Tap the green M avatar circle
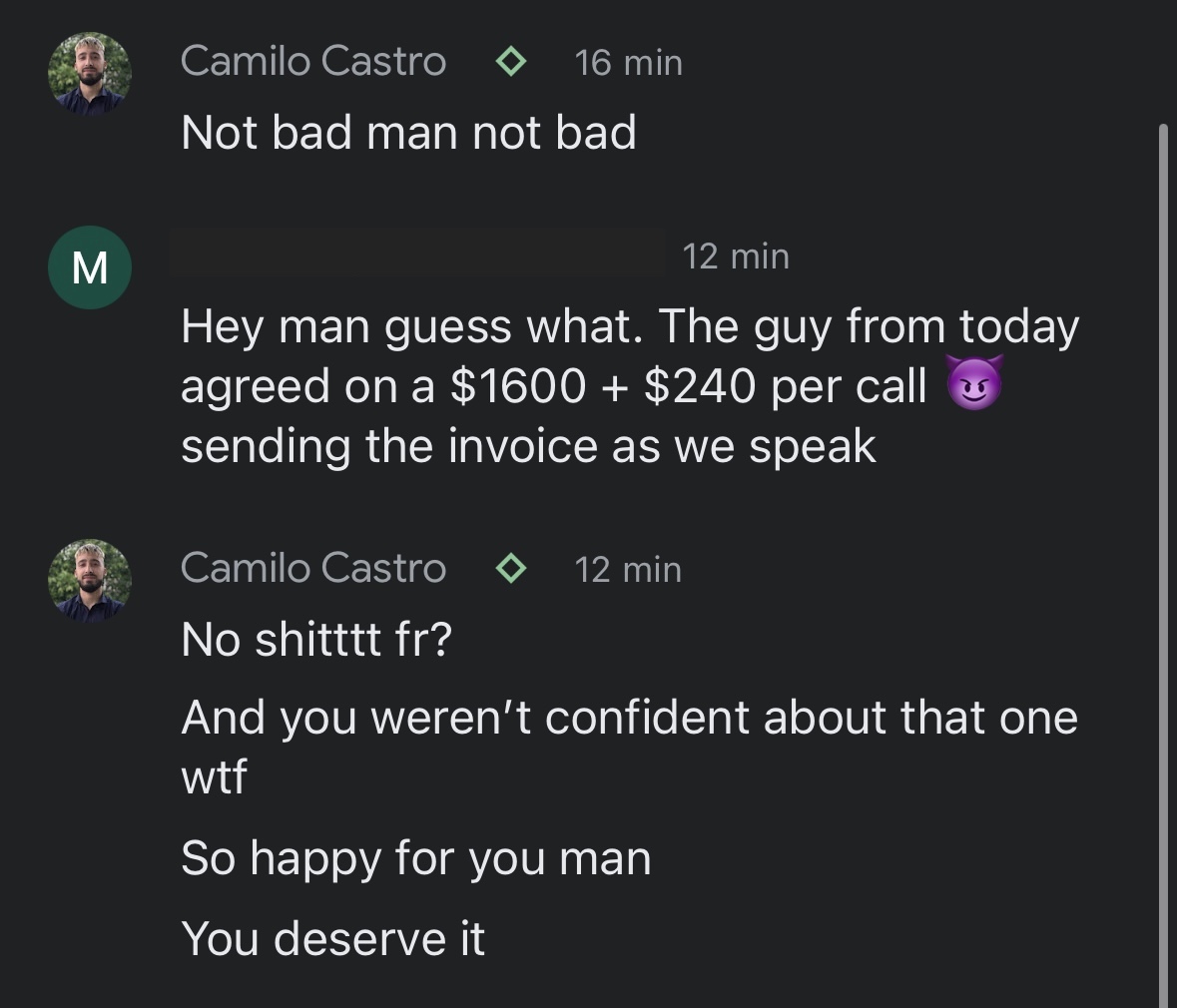The height and width of the screenshot is (1008, 1177). coord(90,267)
